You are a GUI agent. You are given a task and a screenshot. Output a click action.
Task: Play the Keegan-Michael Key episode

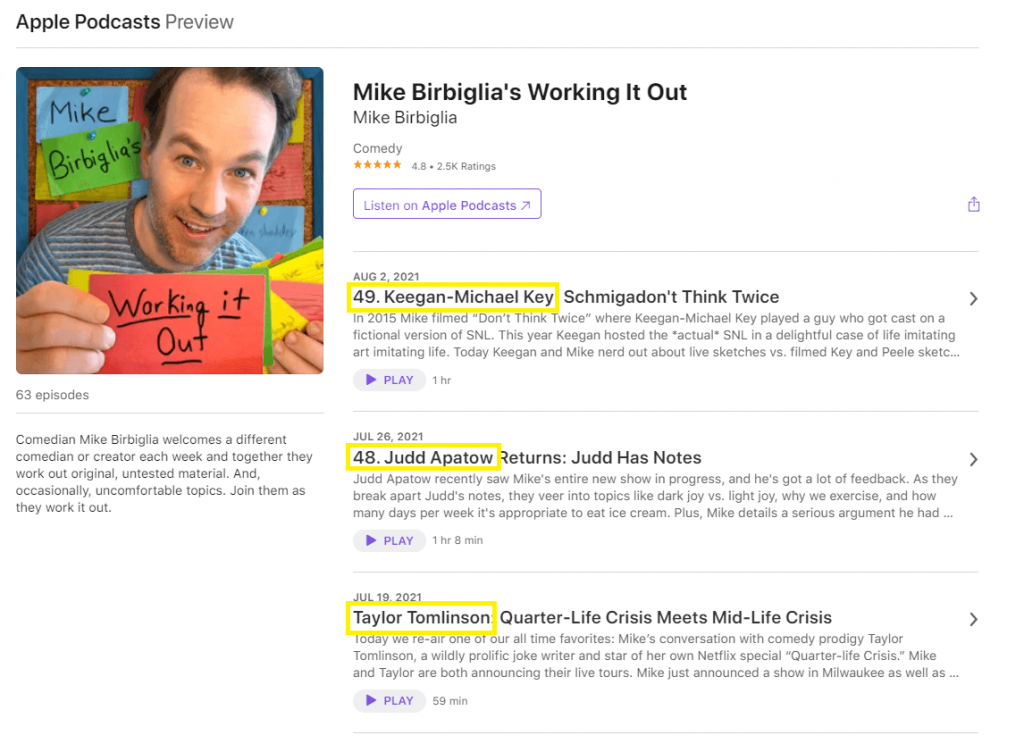tap(389, 380)
